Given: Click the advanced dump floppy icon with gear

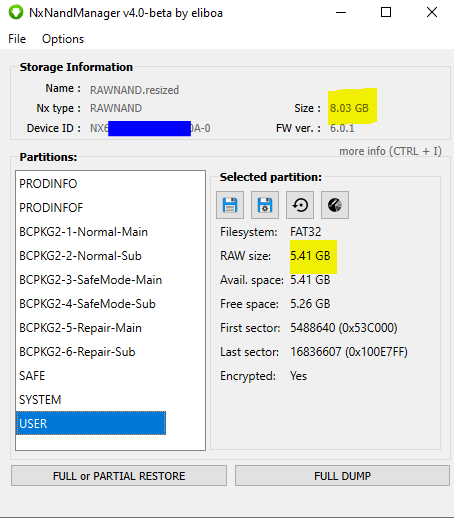Looking at the screenshot, I should 265,205.
